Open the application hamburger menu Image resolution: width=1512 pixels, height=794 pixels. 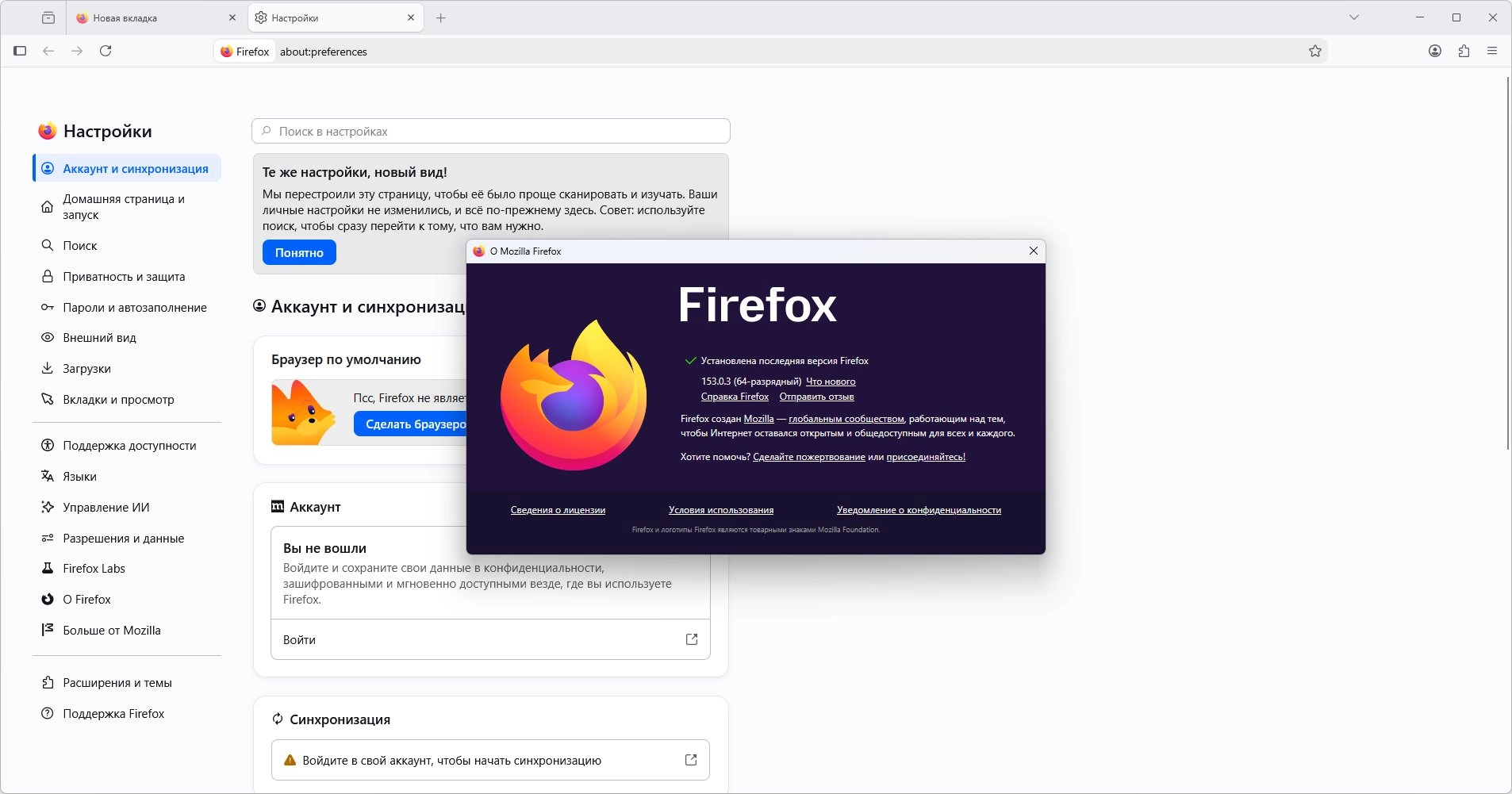(1492, 51)
